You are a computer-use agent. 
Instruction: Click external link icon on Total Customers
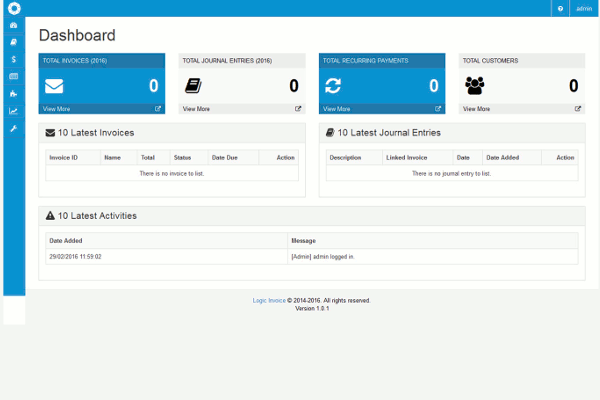tap(577, 109)
